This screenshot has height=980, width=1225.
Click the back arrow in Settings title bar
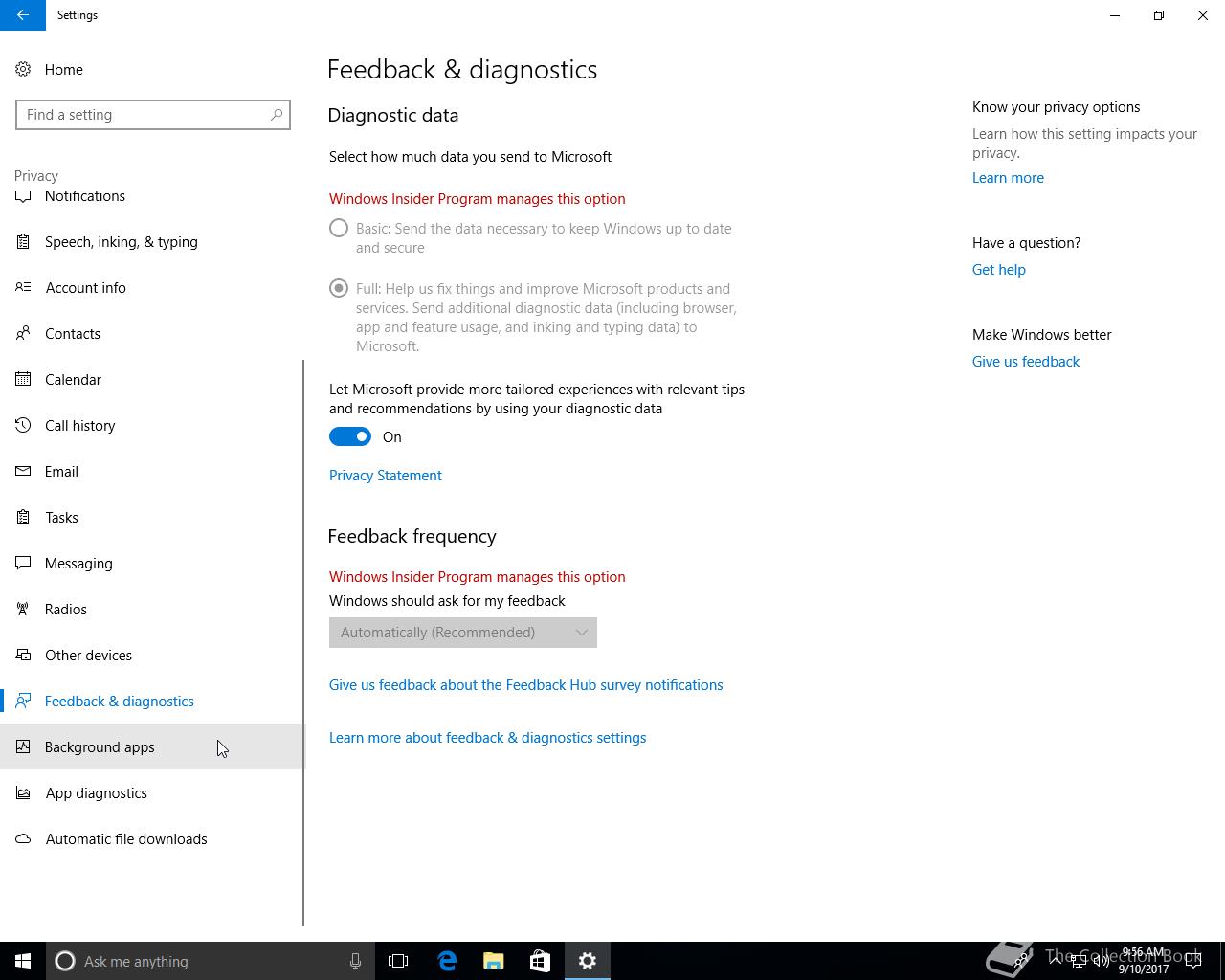(23, 15)
